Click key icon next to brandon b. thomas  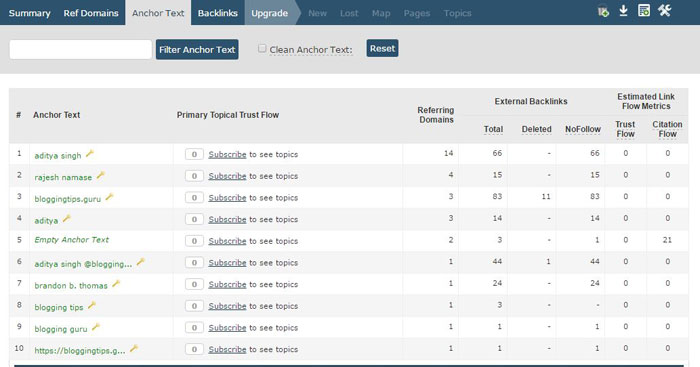coord(116,284)
